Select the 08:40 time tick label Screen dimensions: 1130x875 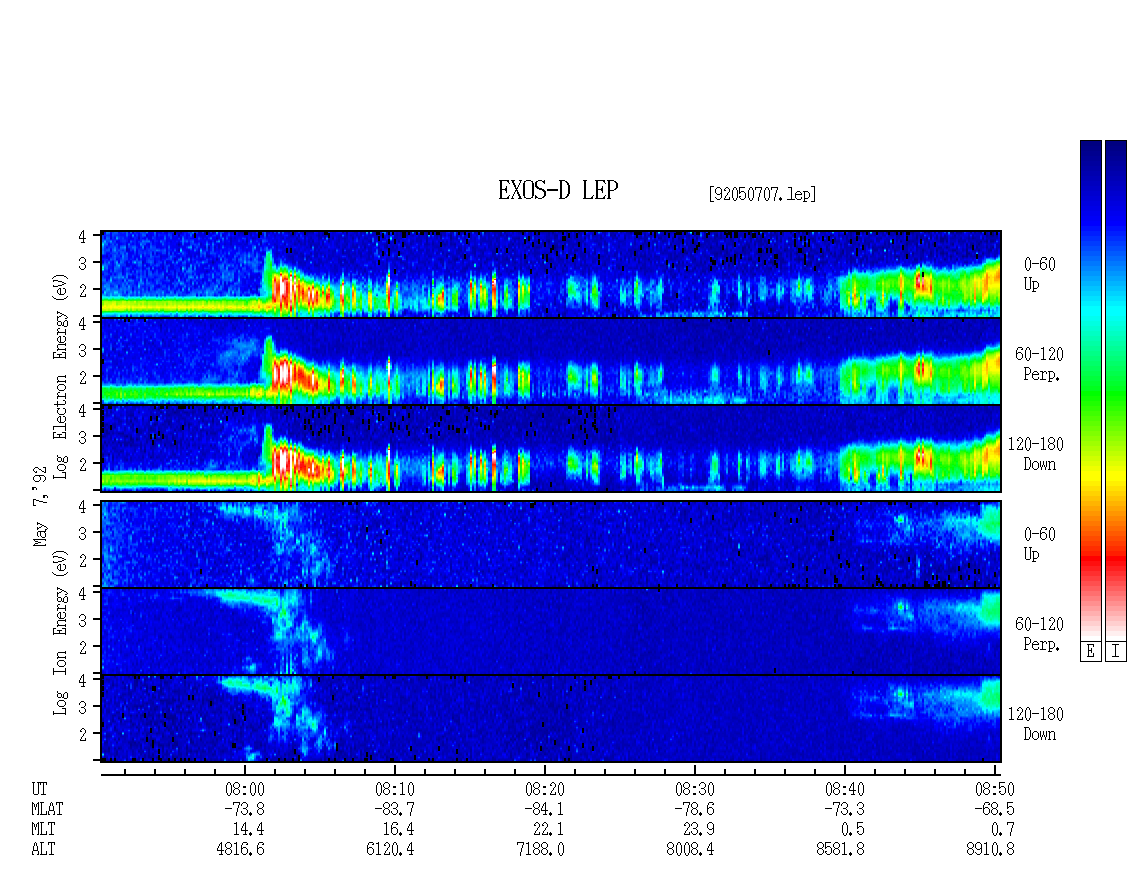tap(844, 789)
